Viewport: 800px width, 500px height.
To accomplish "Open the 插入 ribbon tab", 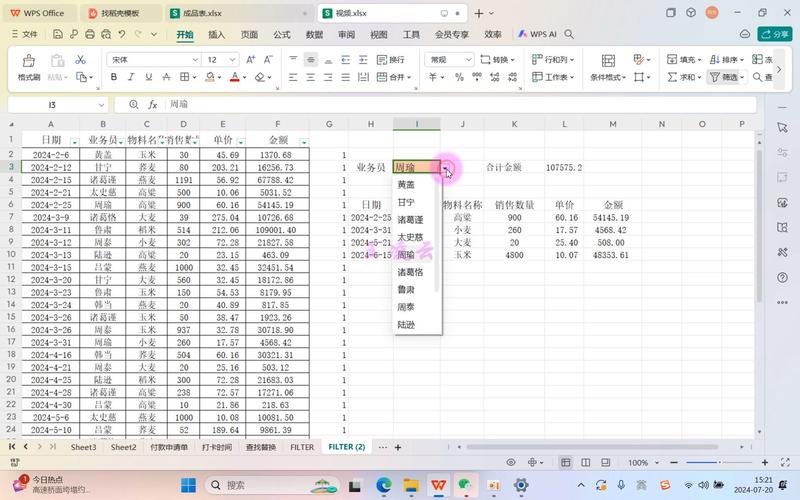I will pos(216,34).
